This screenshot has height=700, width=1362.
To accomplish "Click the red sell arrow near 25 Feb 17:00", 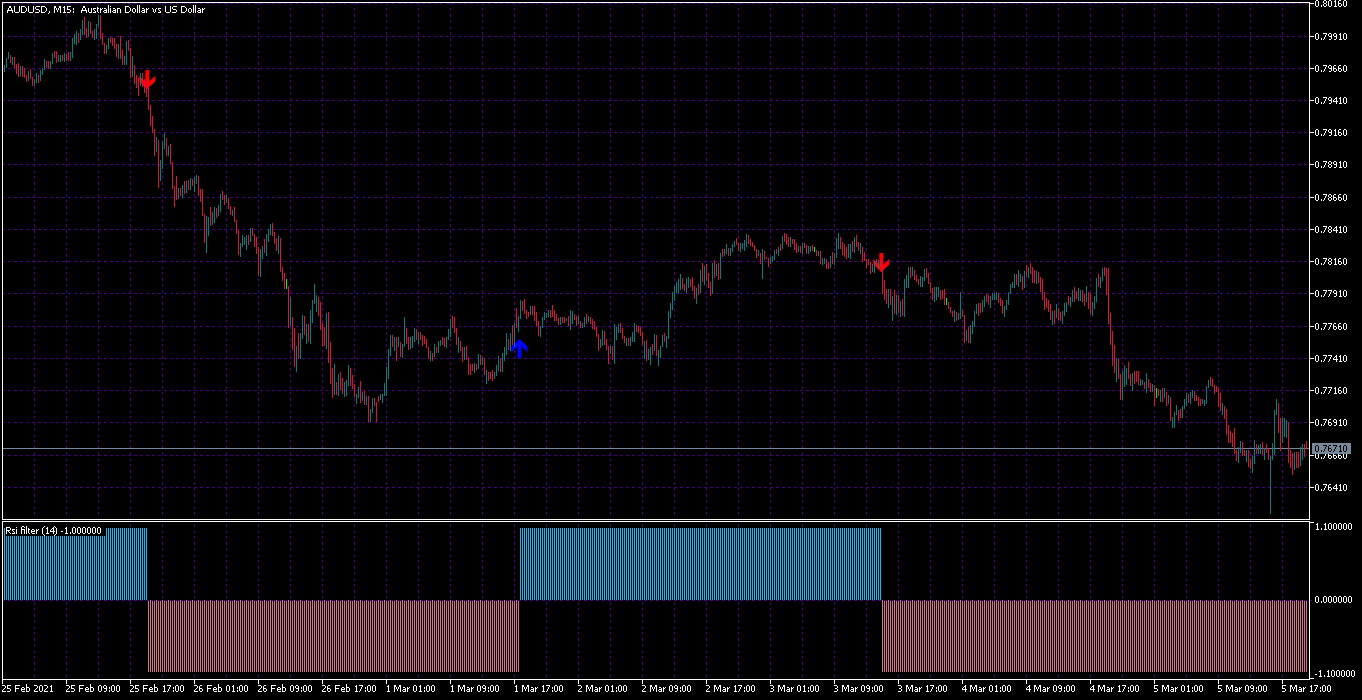I will point(148,79).
